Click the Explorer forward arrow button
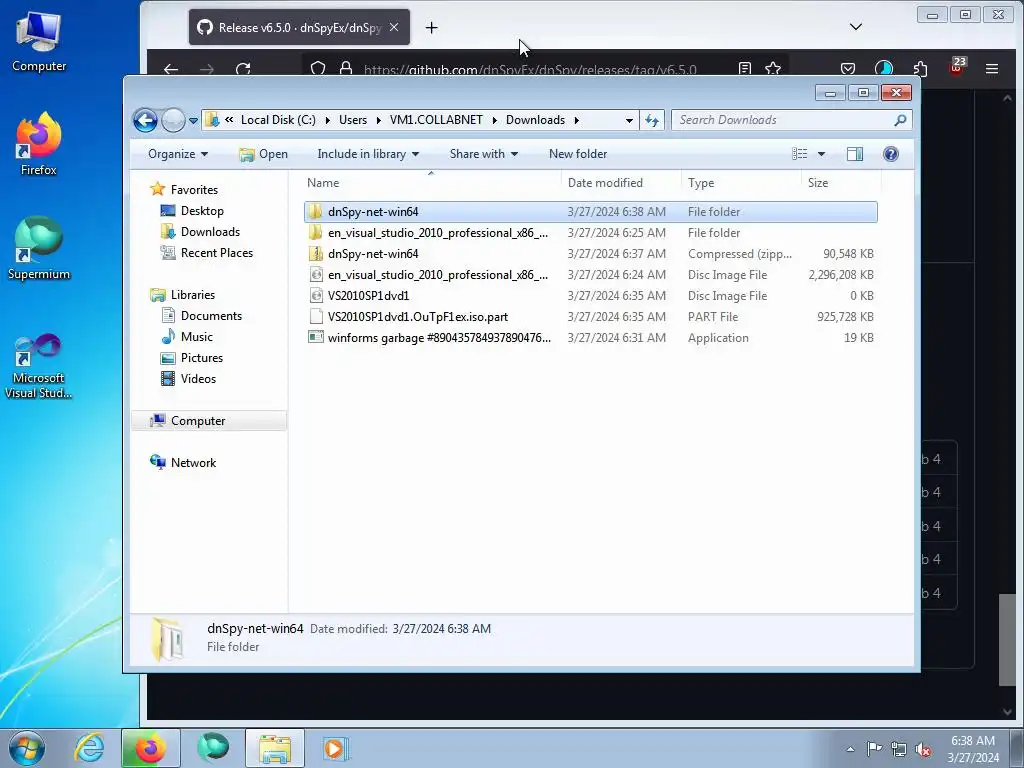The height and width of the screenshot is (768, 1024). click(x=173, y=120)
